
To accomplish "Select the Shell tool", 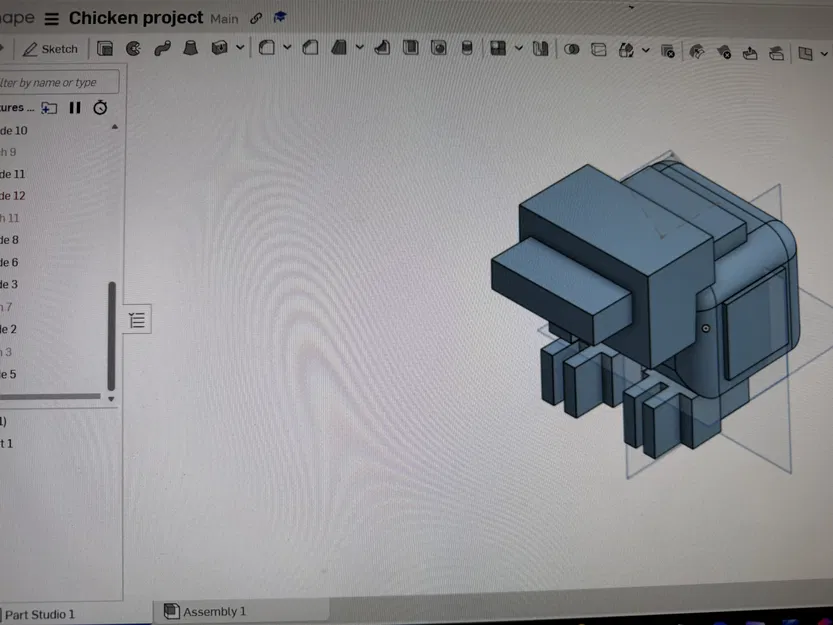I will click(412, 48).
